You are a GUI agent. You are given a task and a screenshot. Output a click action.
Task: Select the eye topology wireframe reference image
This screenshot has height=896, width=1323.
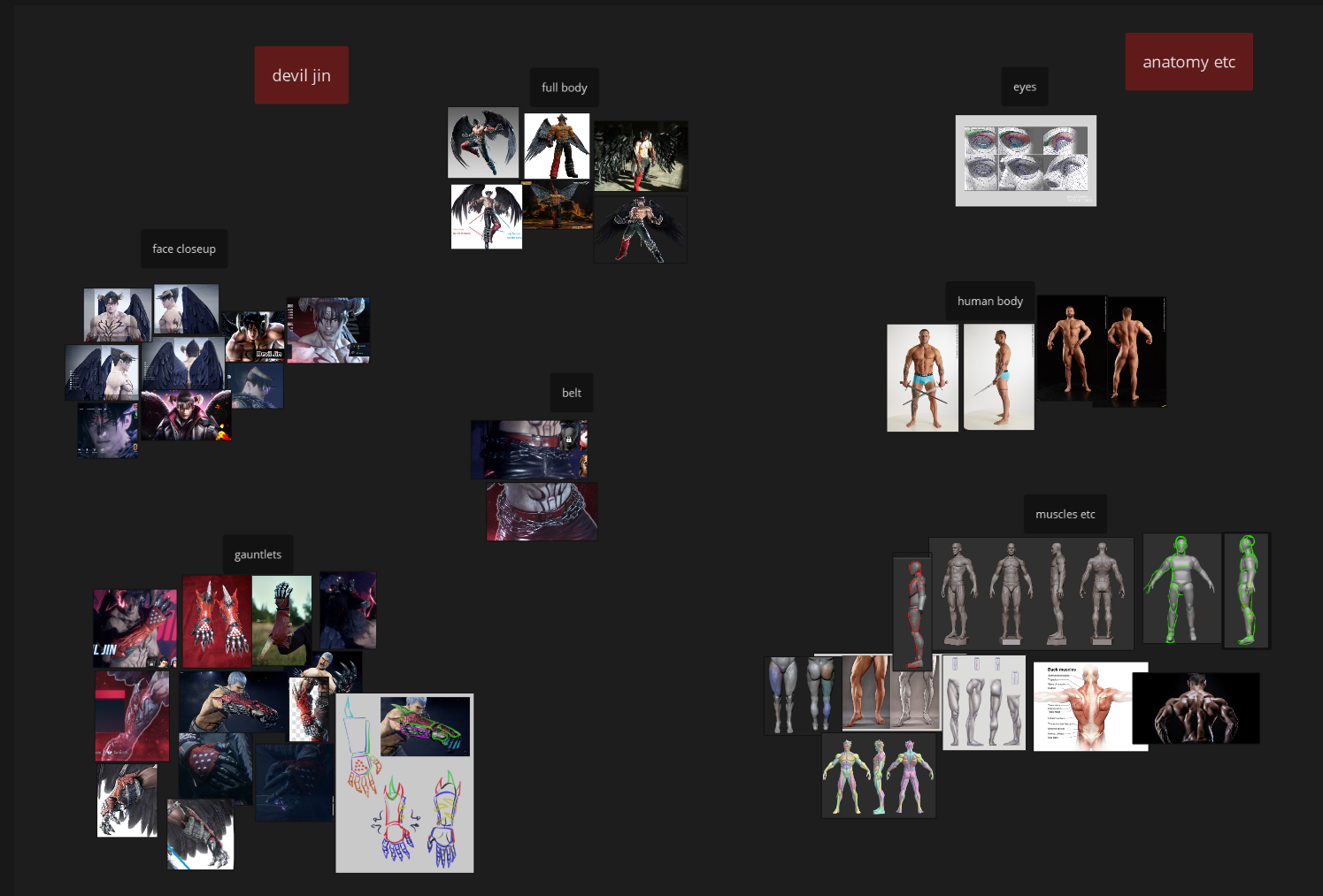coord(1026,161)
